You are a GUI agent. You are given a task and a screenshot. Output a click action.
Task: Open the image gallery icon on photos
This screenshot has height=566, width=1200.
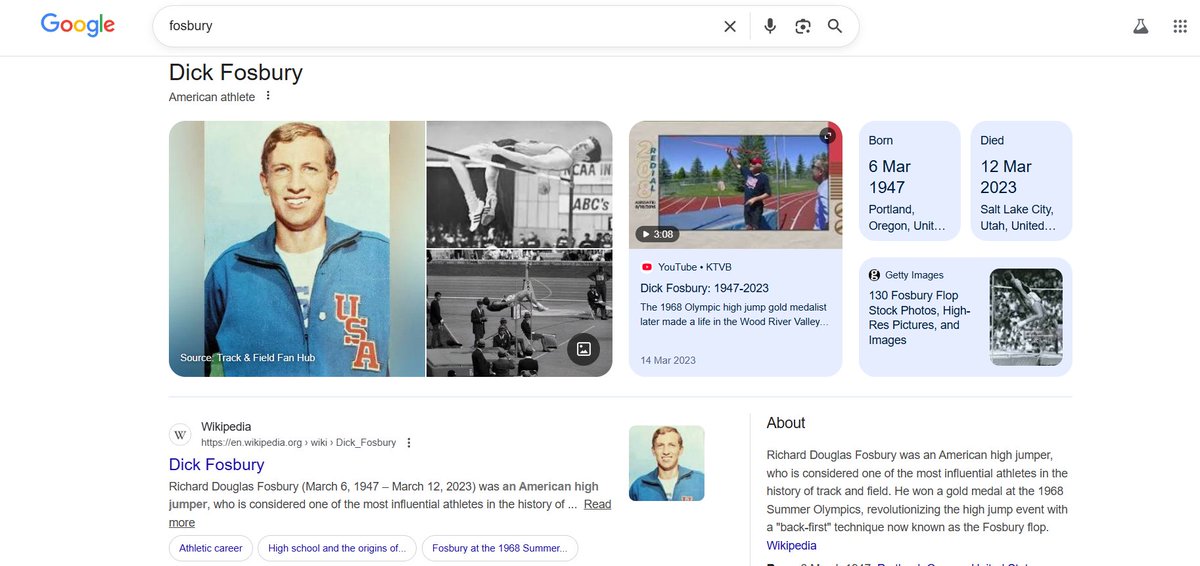pos(584,350)
